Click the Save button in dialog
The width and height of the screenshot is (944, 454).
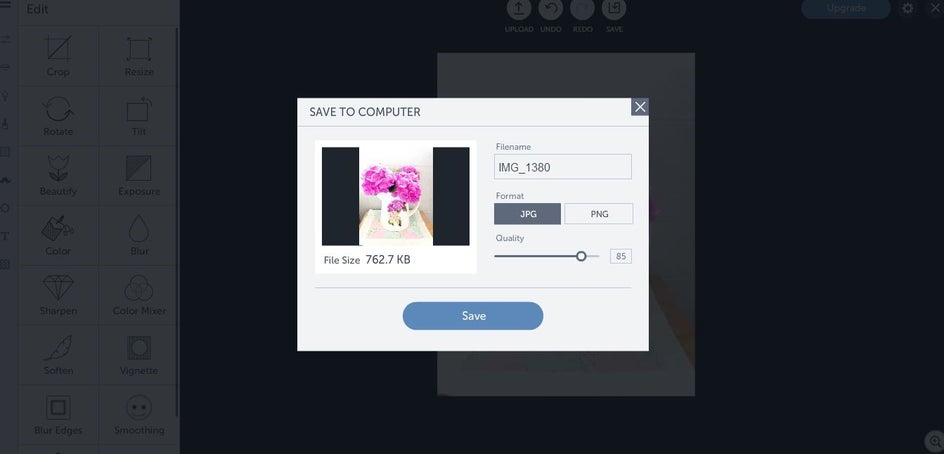473,316
